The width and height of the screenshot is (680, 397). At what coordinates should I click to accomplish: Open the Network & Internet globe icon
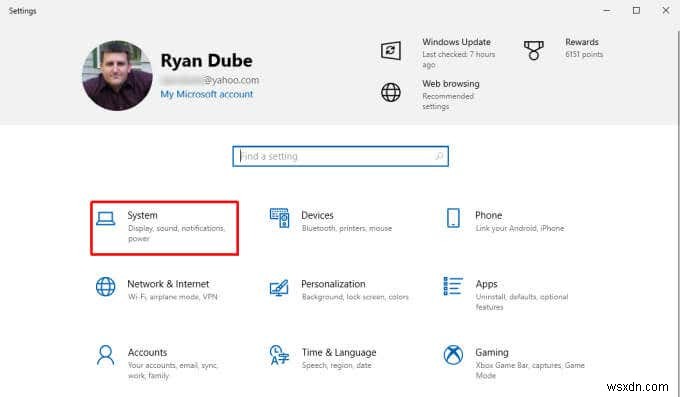coord(105,287)
